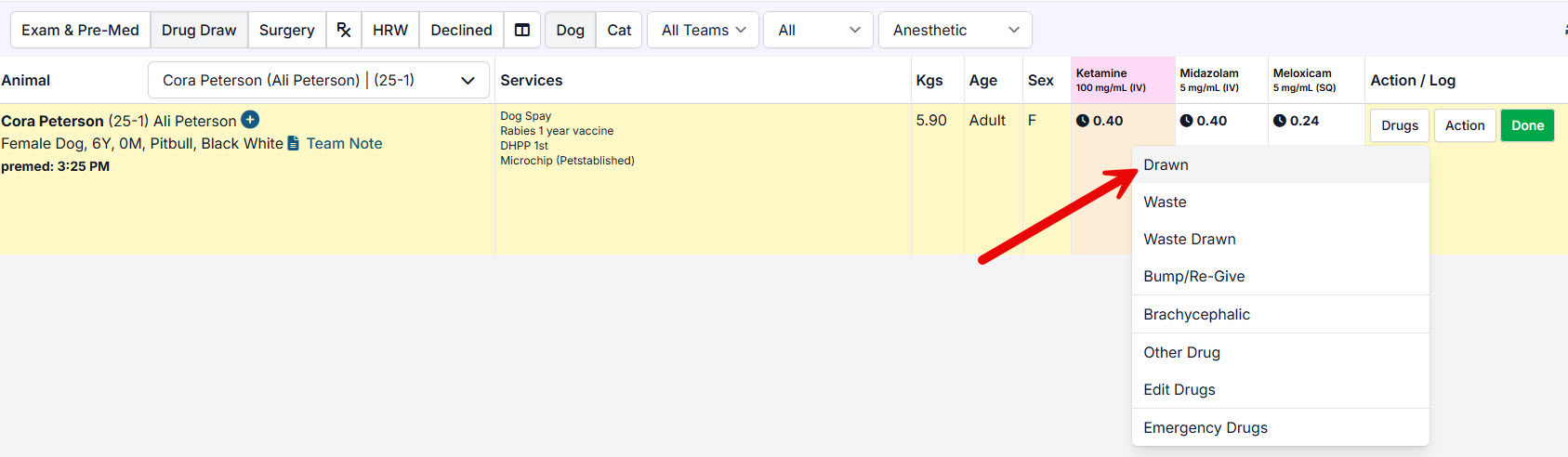Open the Rx prescription tab icon

[344, 30]
